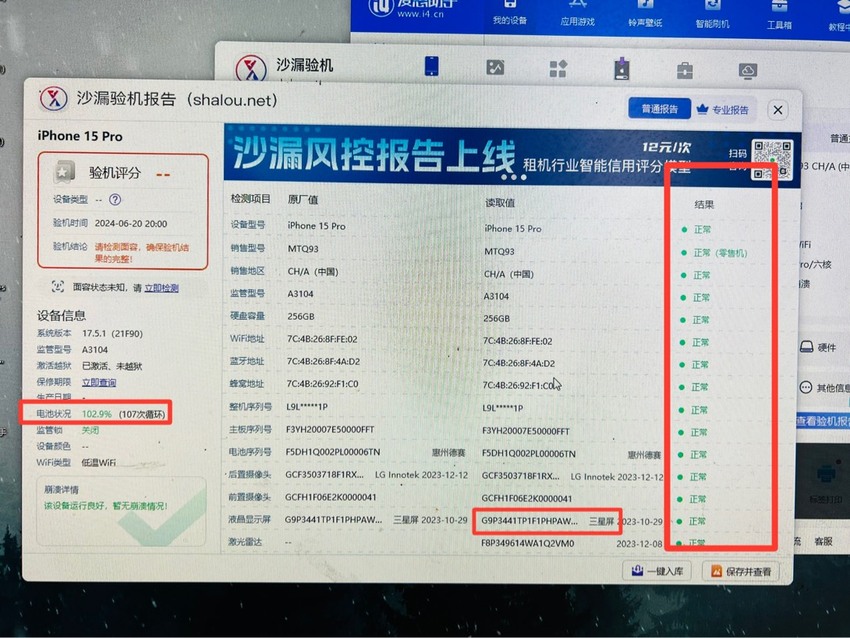Click the 结果 column header
Image resolution: width=850 pixels, height=638 pixels.
pyautogui.click(x=704, y=204)
